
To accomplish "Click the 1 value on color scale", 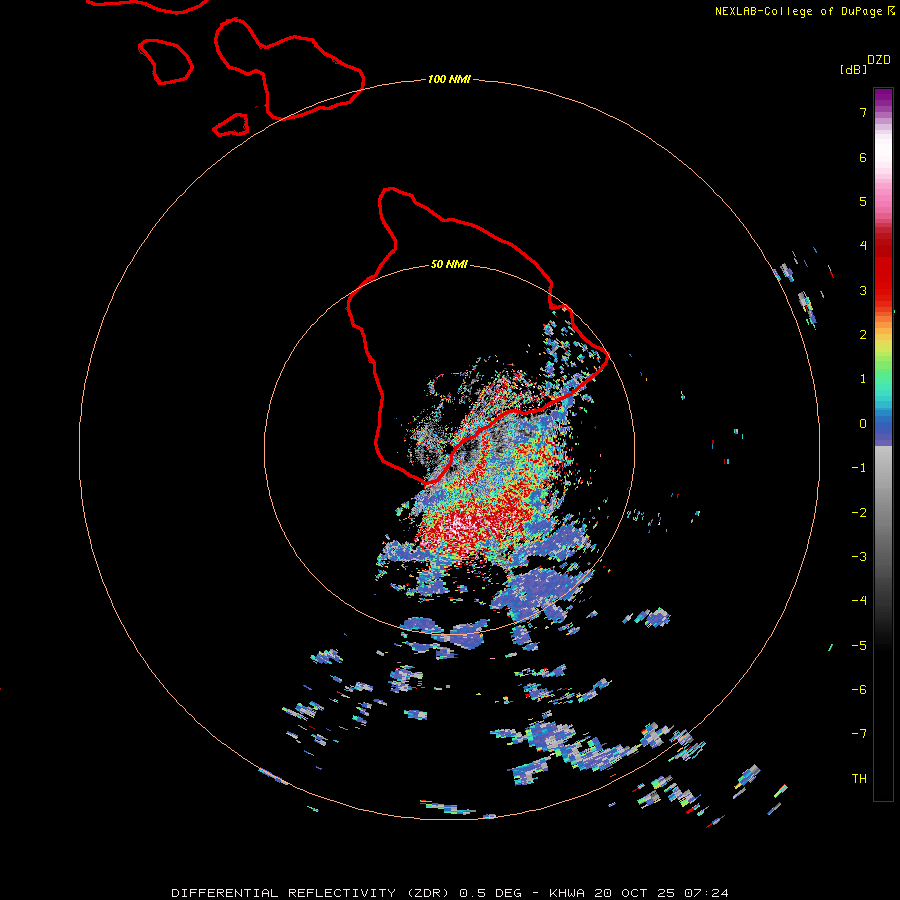I will [x=863, y=379].
